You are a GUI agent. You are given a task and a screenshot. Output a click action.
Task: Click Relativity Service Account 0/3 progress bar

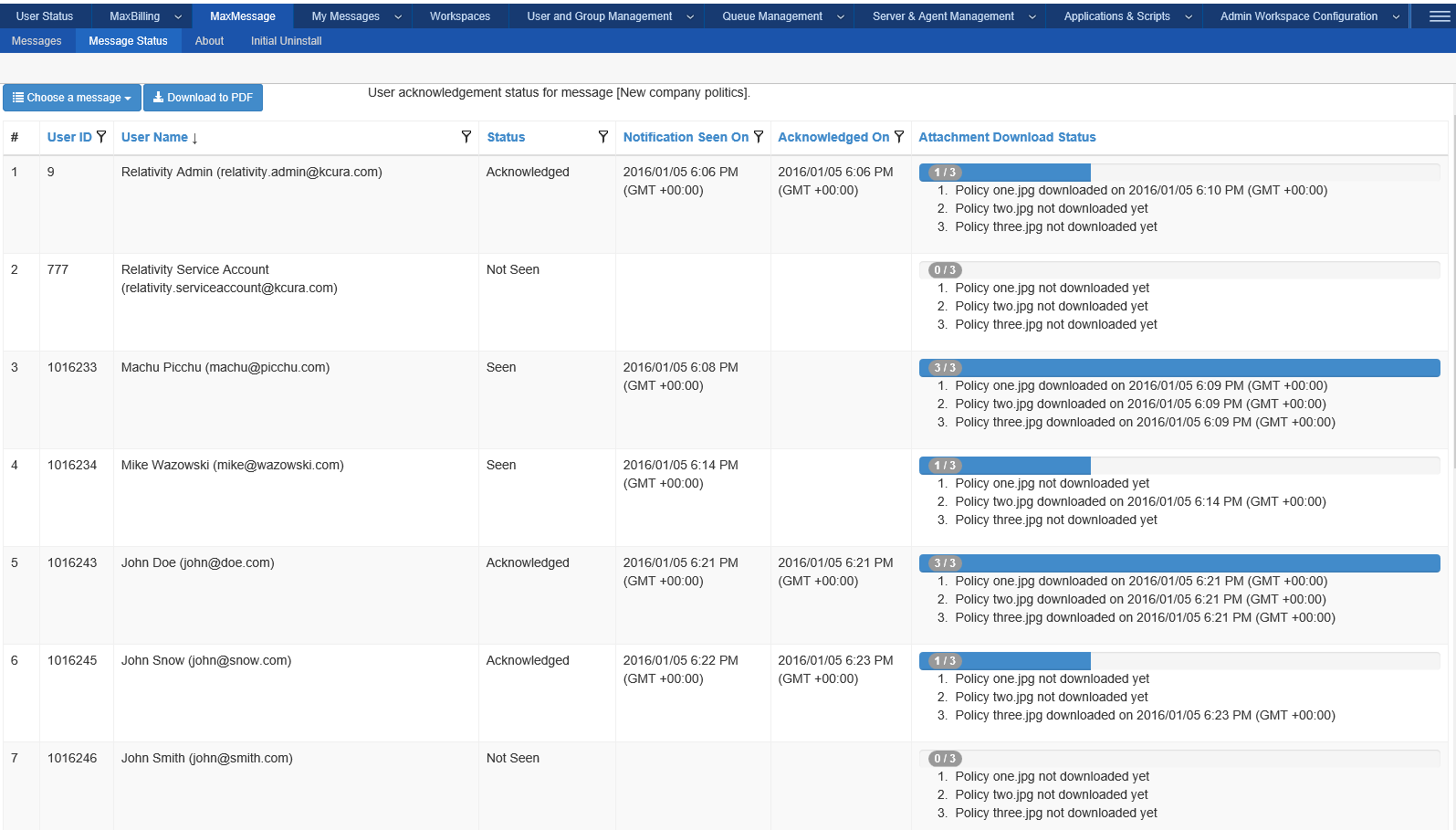tap(1179, 270)
